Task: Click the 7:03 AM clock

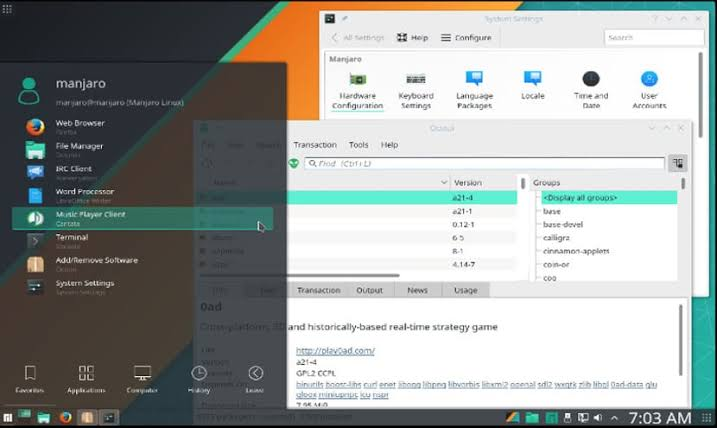Action: coord(659,418)
